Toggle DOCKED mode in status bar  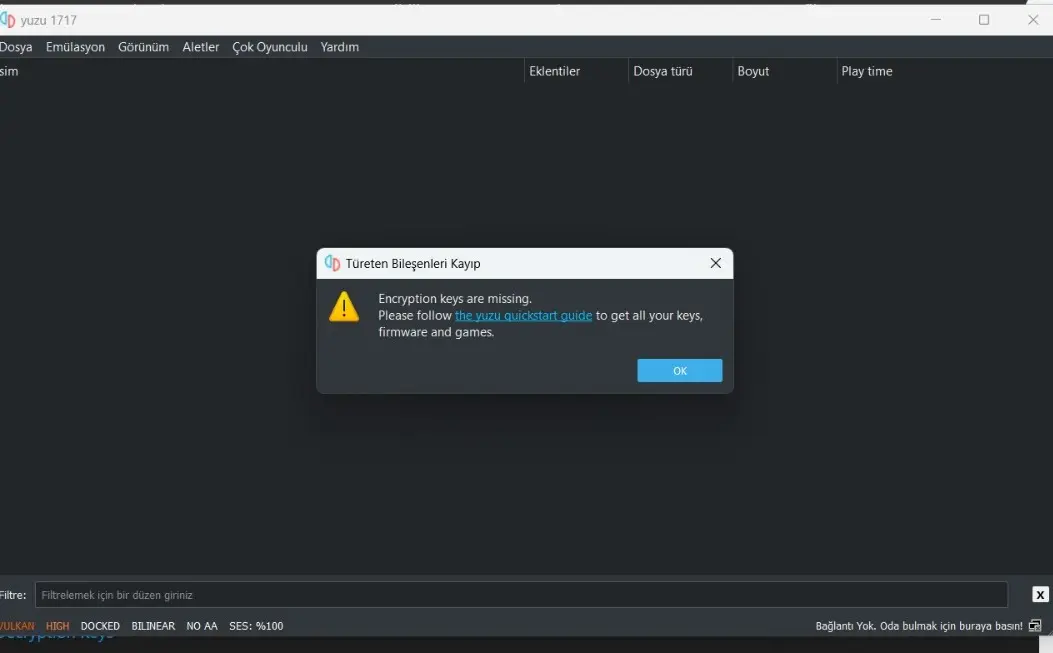pyautogui.click(x=100, y=626)
